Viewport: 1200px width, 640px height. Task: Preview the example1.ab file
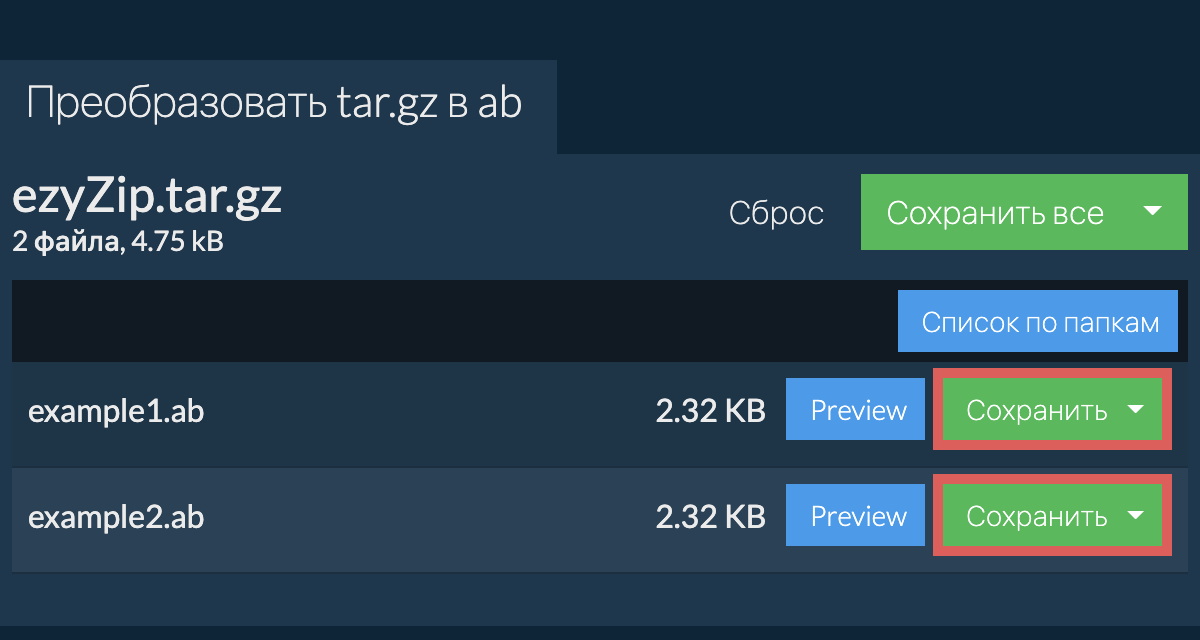coord(858,411)
